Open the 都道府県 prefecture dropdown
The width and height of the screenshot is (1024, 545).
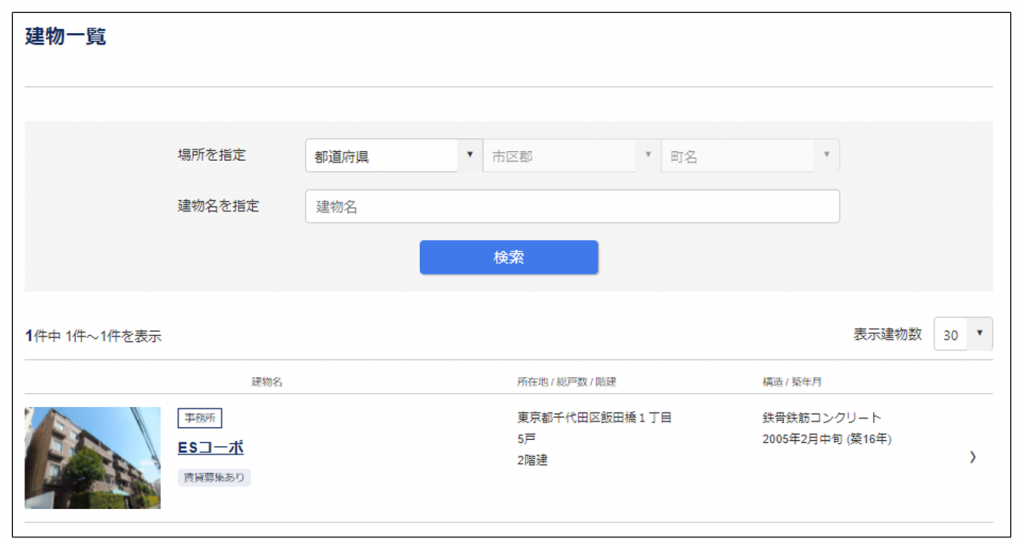(393, 156)
